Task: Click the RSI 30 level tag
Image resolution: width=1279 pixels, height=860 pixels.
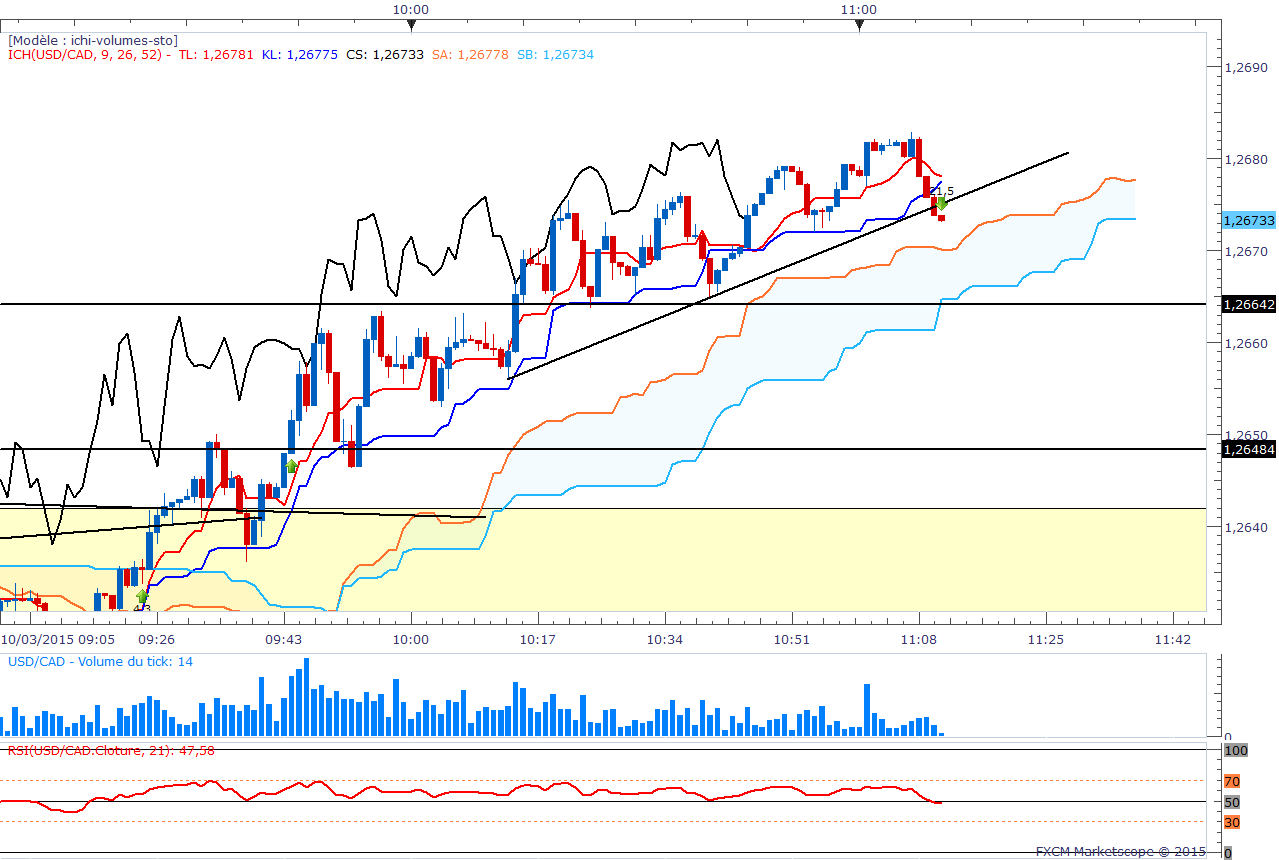Action: tap(1232, 822)
